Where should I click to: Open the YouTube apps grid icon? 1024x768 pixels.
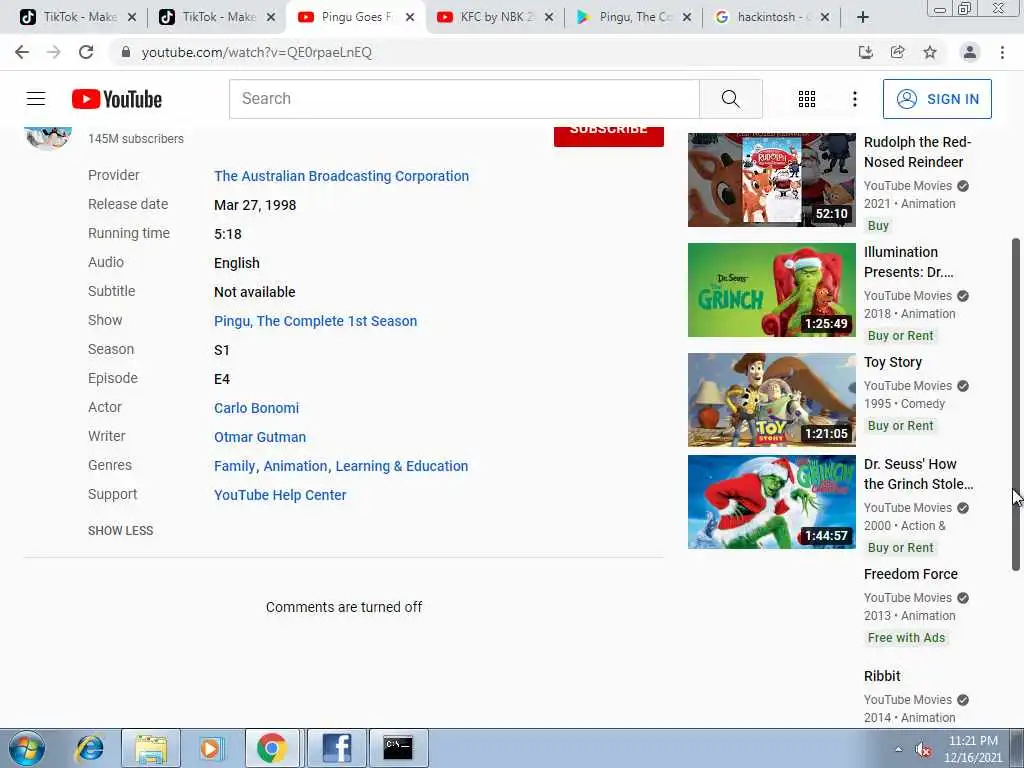(x=807, y=99)
